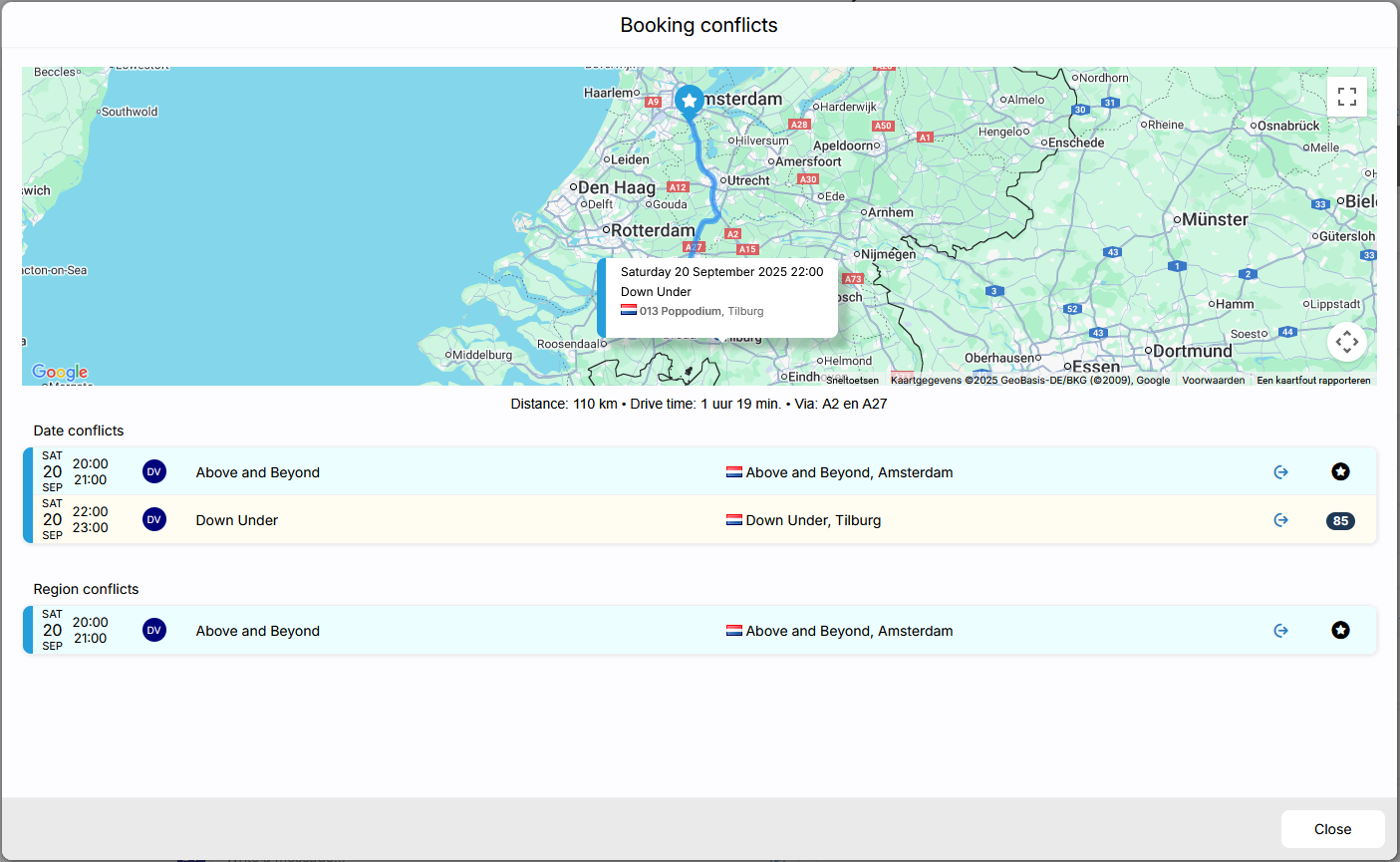Click star badge in Region conflicts row
Screen dimensions: 1400x862
[1340, 631]
